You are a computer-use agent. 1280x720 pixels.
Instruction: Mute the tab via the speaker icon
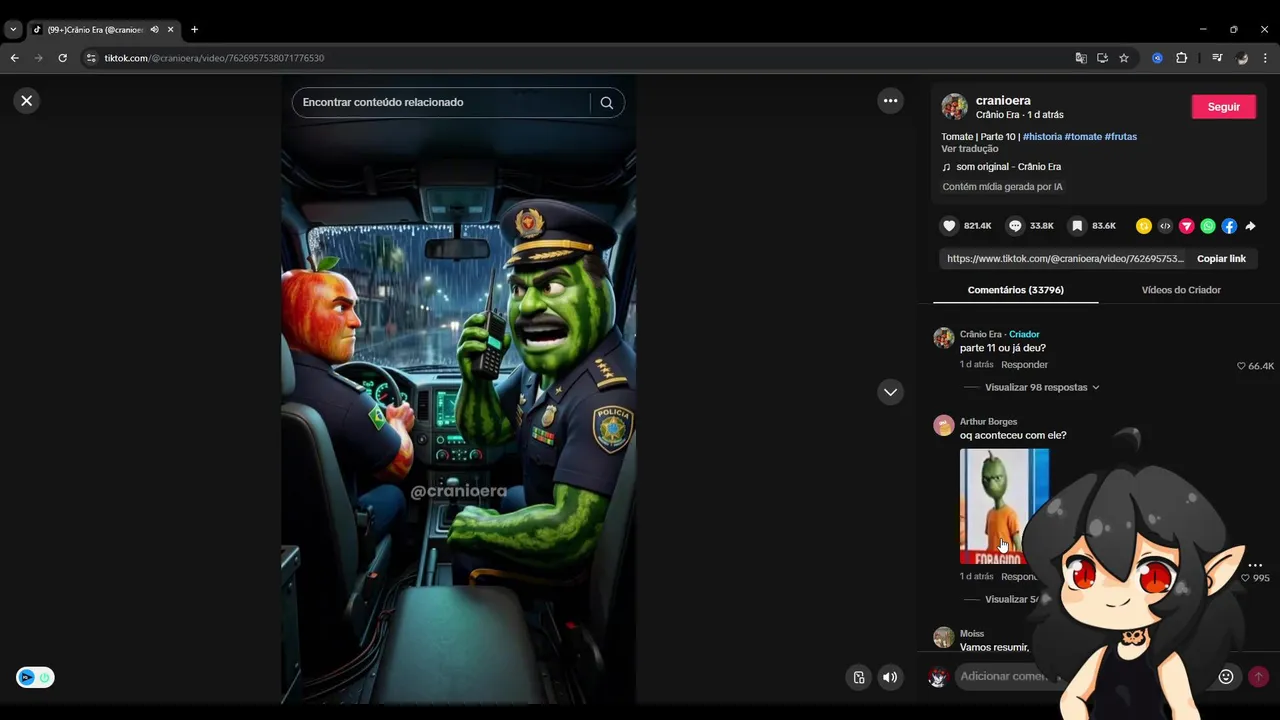[x=154, y=30]
